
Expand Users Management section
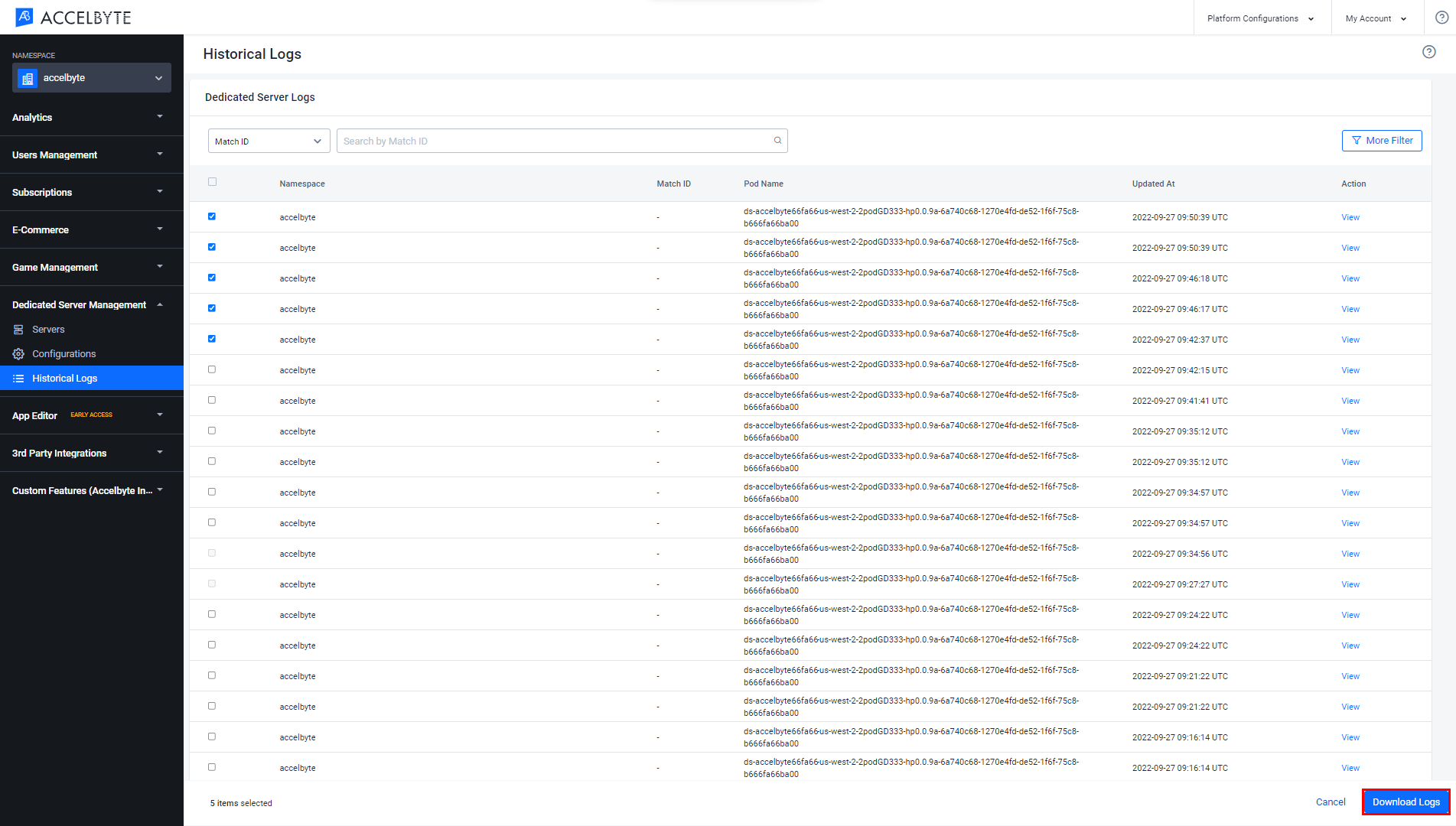click(x=92, y=154)
